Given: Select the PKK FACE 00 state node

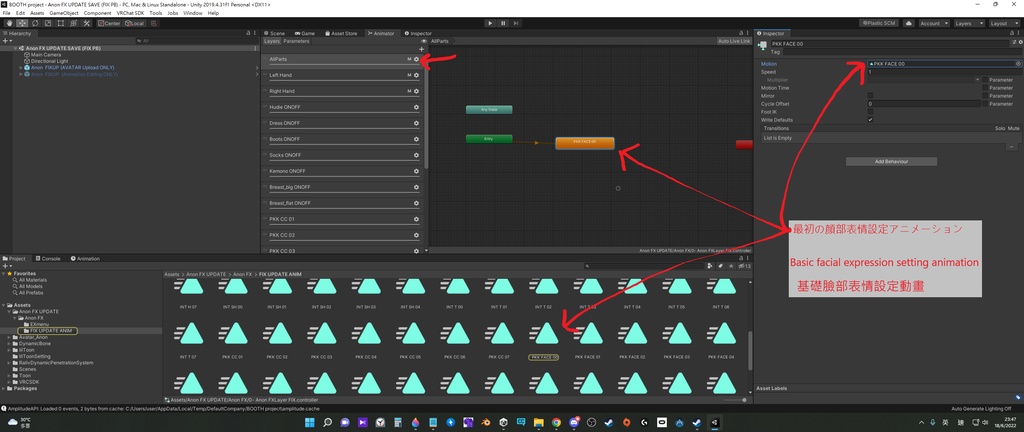Looking at the screenshot, I should click(x=584, y=143).
